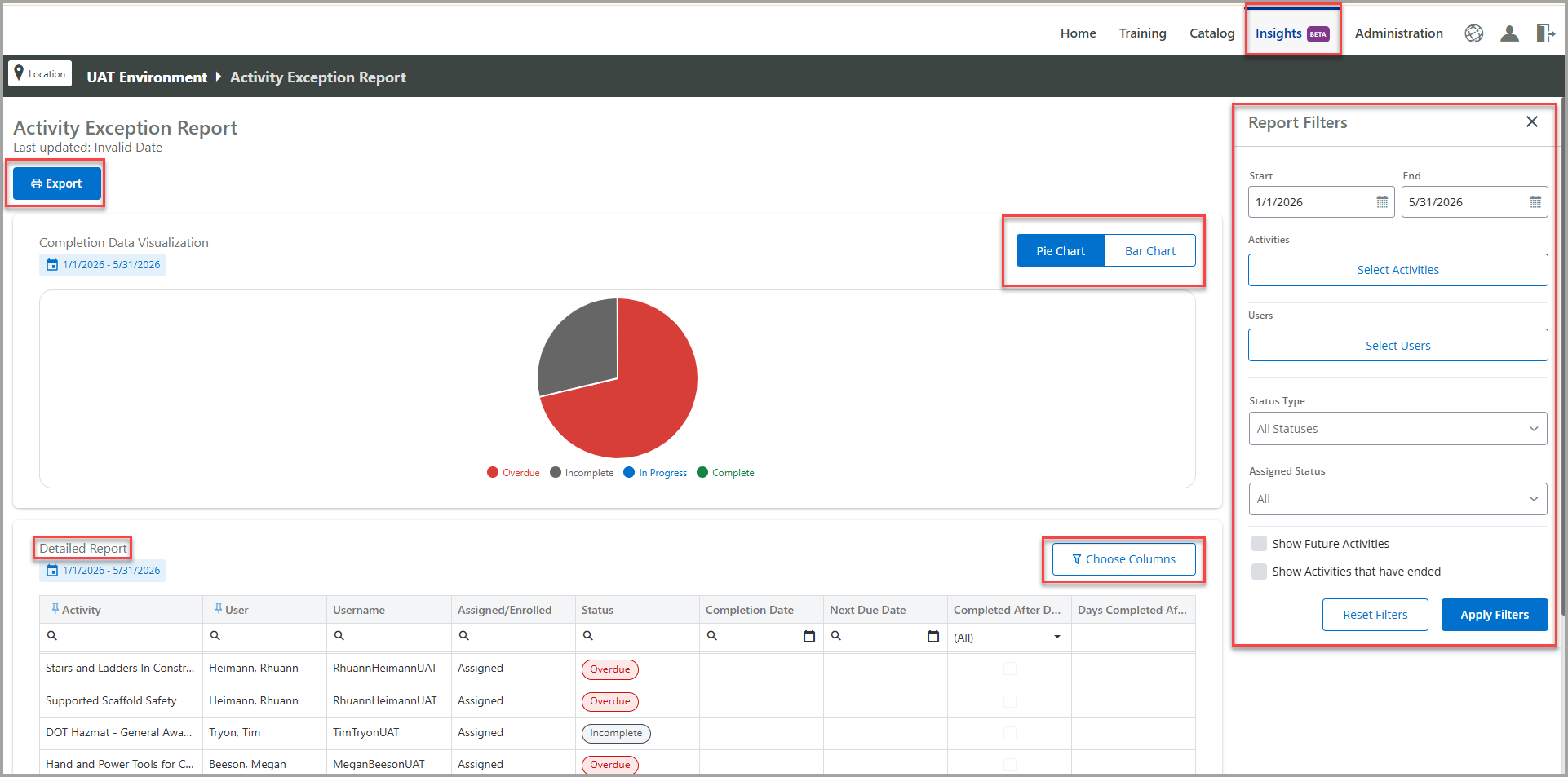Toggle Incomplete legend gray dot
The height and width of the screenshot is (777, 1568).
point(556,473)
